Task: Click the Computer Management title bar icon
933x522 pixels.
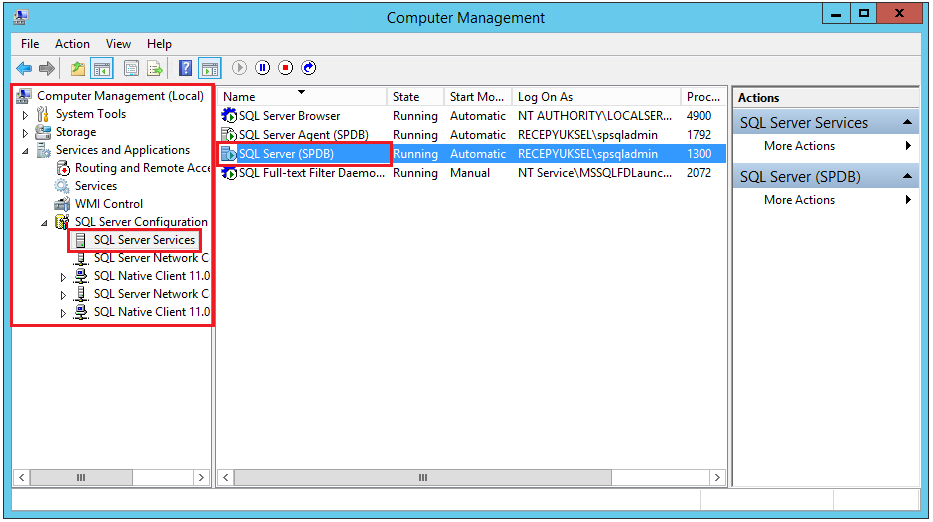Action: point(21,17)
